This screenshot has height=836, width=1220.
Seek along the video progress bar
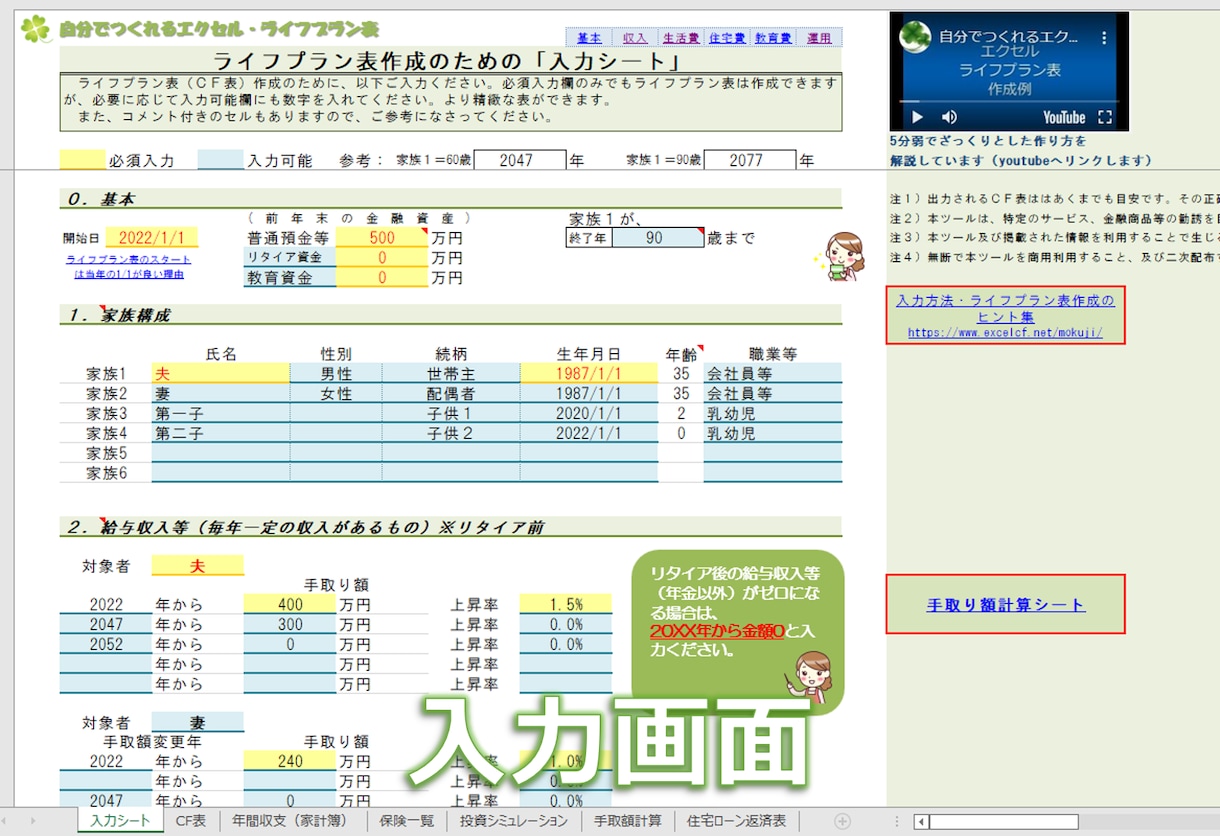coord(1008,101)
